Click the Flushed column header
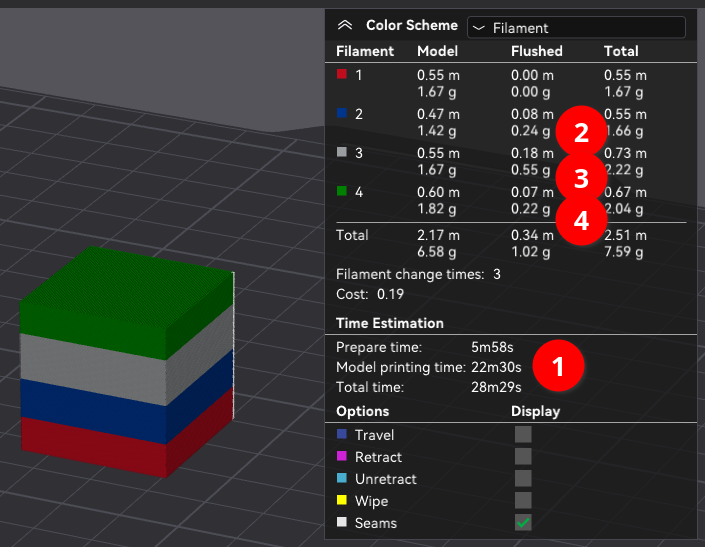This screenshot has width=705, height=547. [537, 51]
